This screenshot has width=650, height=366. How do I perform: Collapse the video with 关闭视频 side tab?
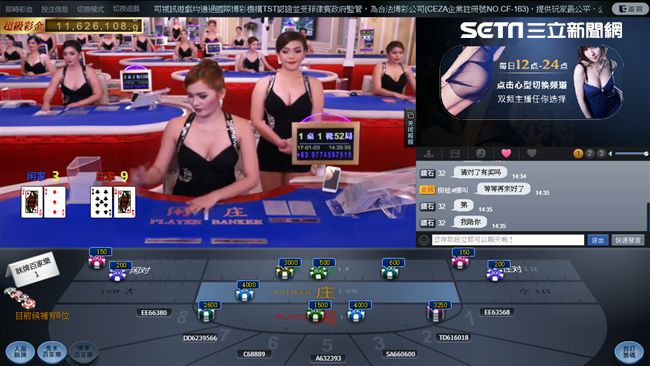(410, 128)
